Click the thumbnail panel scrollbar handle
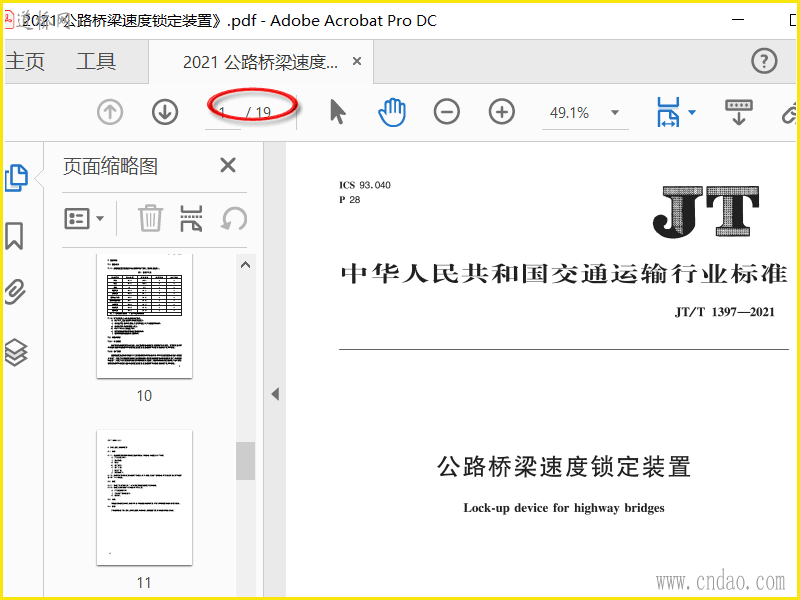 245,461
